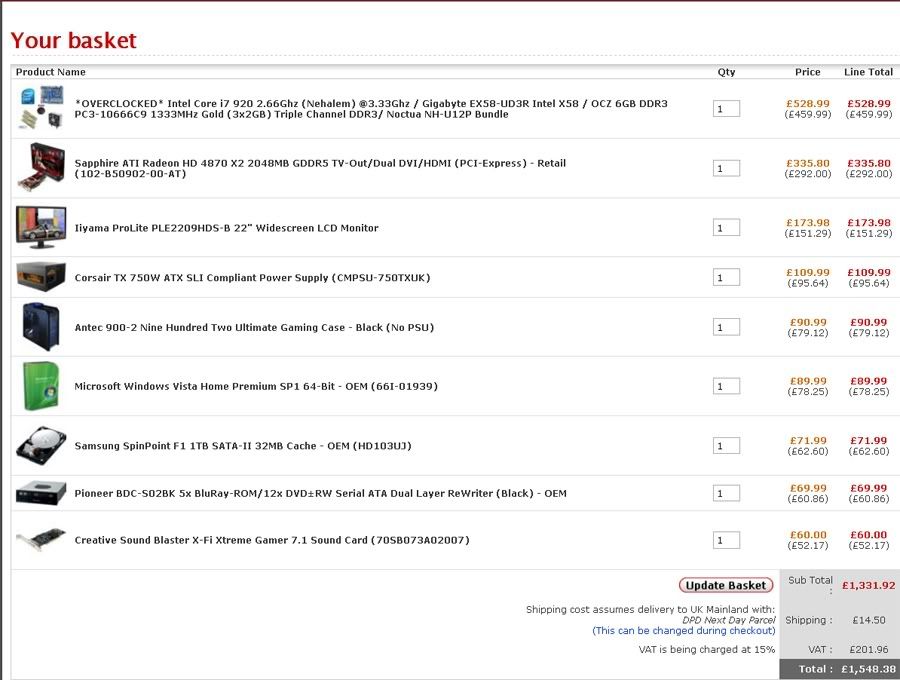Focus the Samsung SpinPoint quantity box
The width and height of the screenshot is (900, 680).
pos(726,446)
